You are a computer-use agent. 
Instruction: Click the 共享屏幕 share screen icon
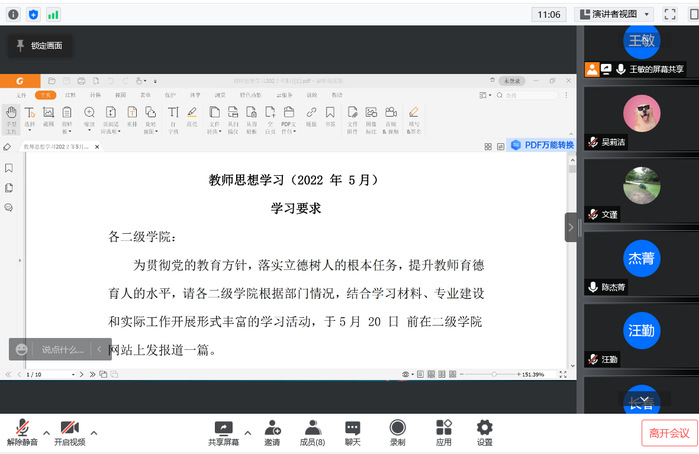(x=223, y=428)
